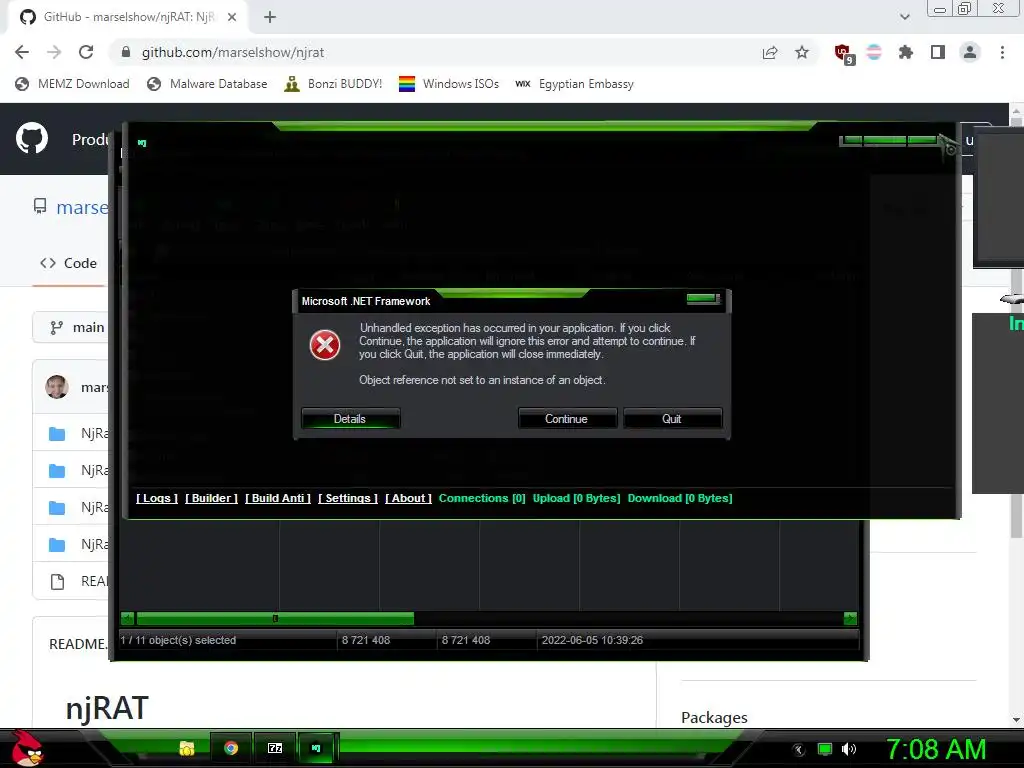Bookmark this page with the star icon
This screenshot has height=768, width=1024.
tap(802, 52)
